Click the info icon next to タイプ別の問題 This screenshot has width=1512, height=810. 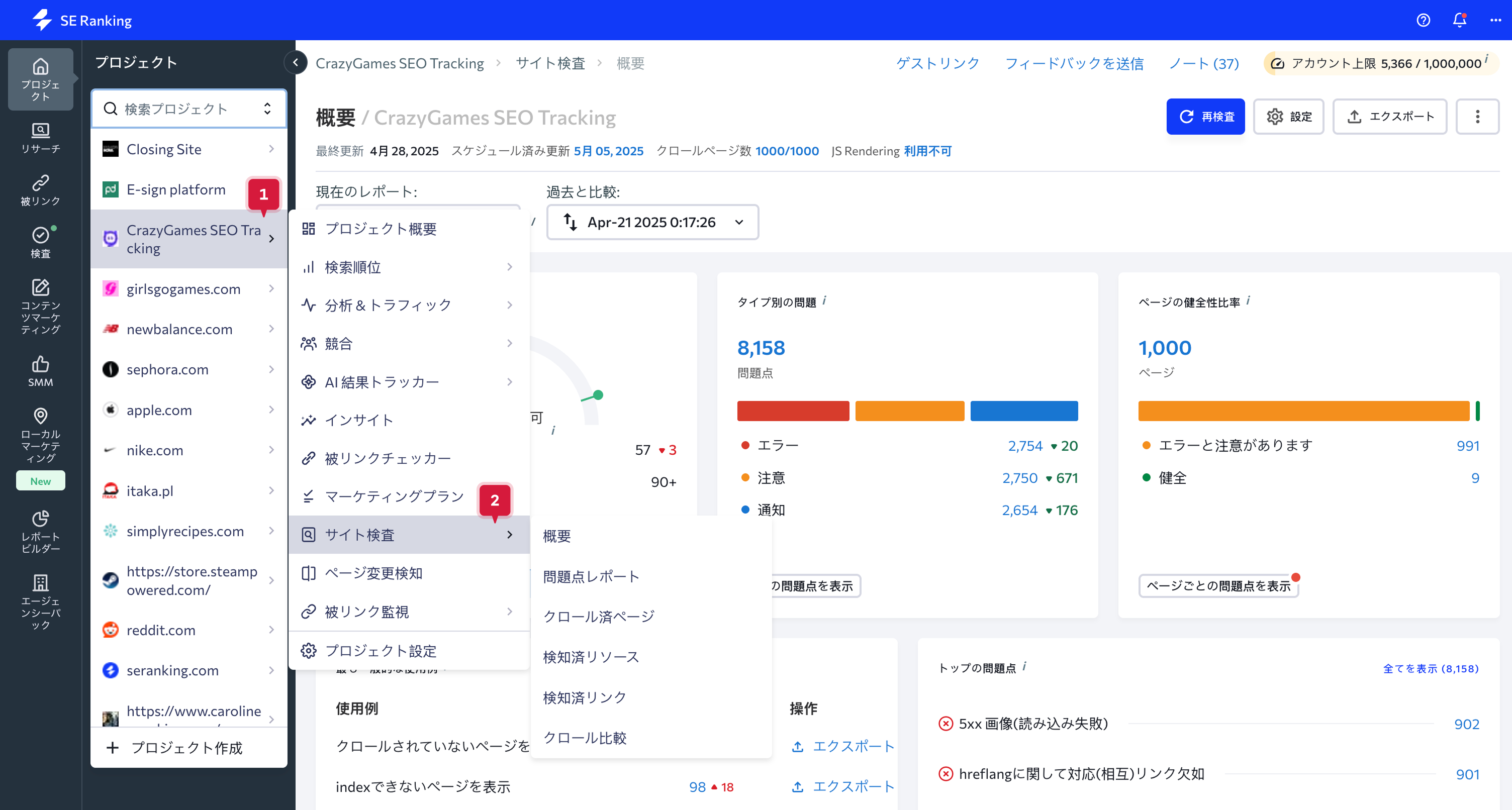(x=825, y=300)
